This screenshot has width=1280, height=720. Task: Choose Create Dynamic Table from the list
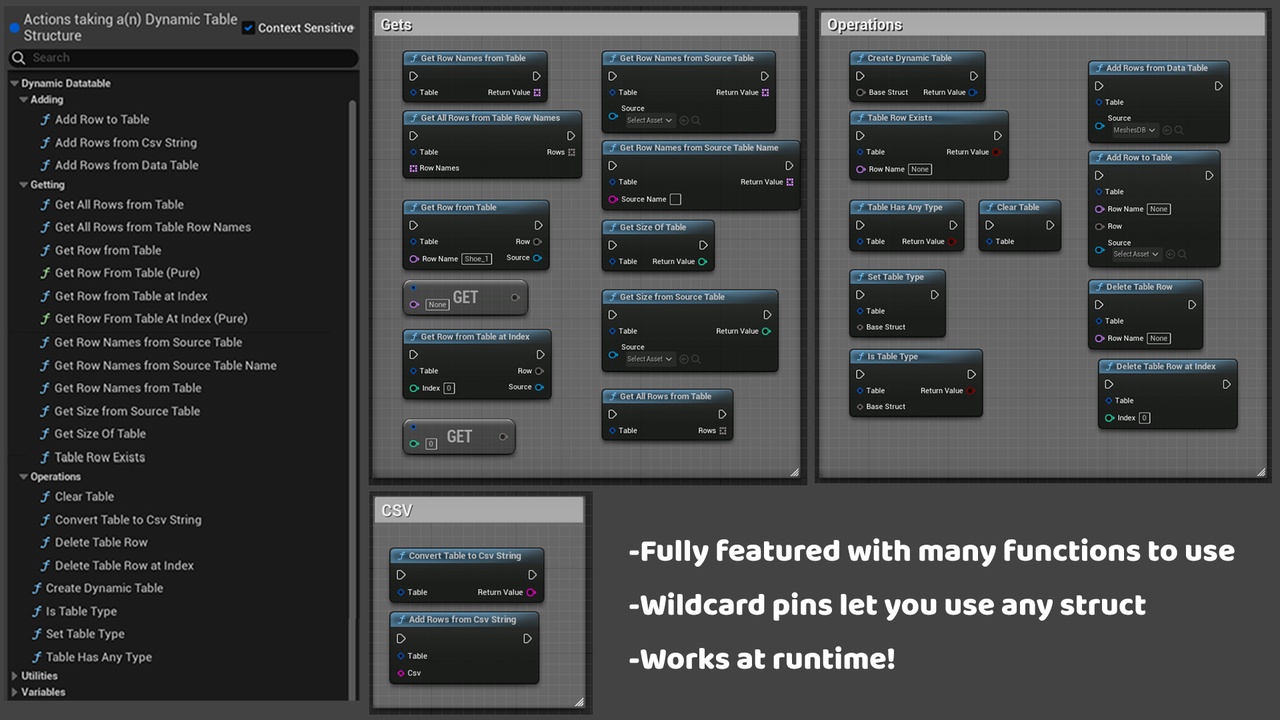click(104, 588)
